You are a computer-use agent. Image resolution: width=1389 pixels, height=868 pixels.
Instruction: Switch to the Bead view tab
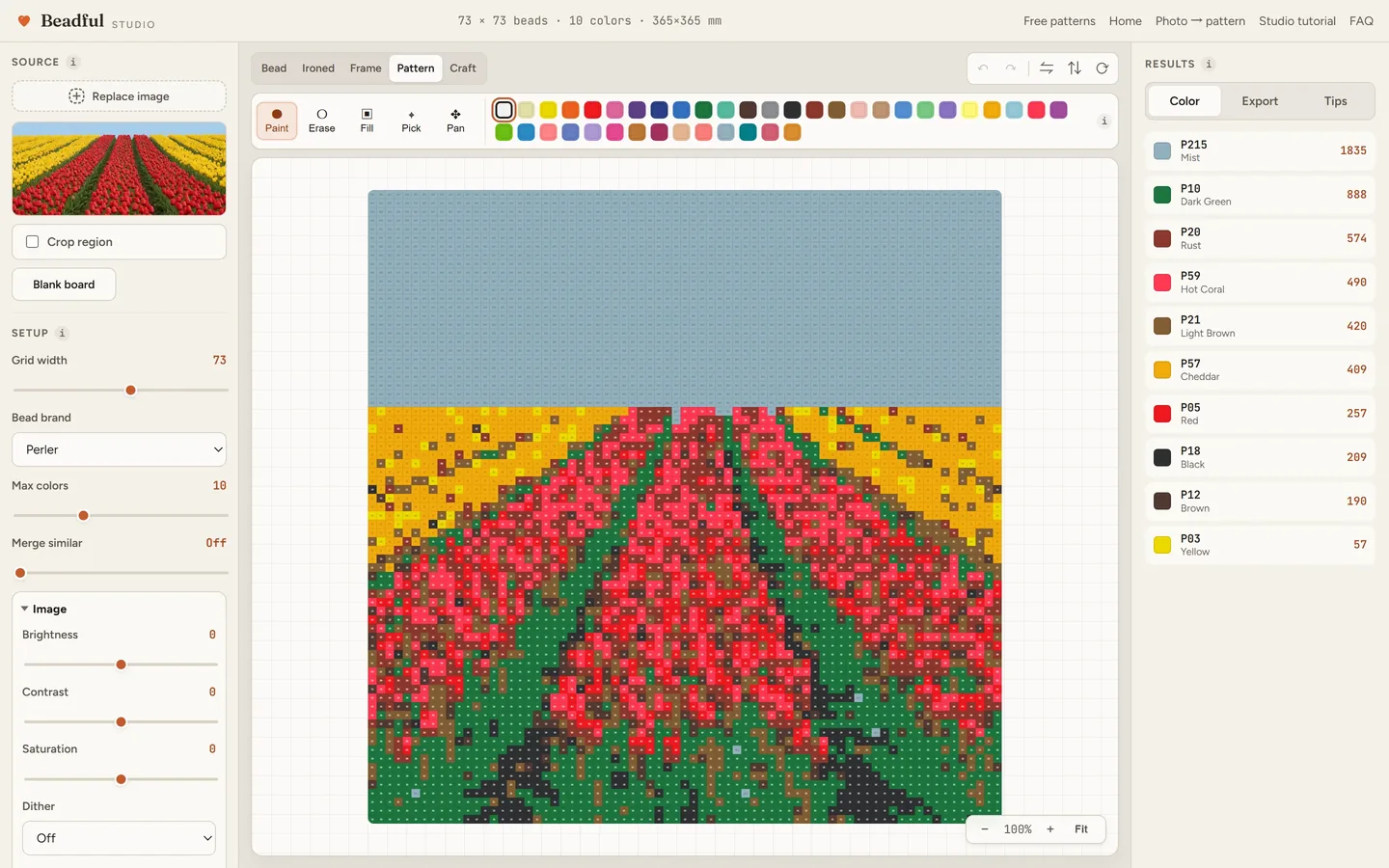point(274,68)
